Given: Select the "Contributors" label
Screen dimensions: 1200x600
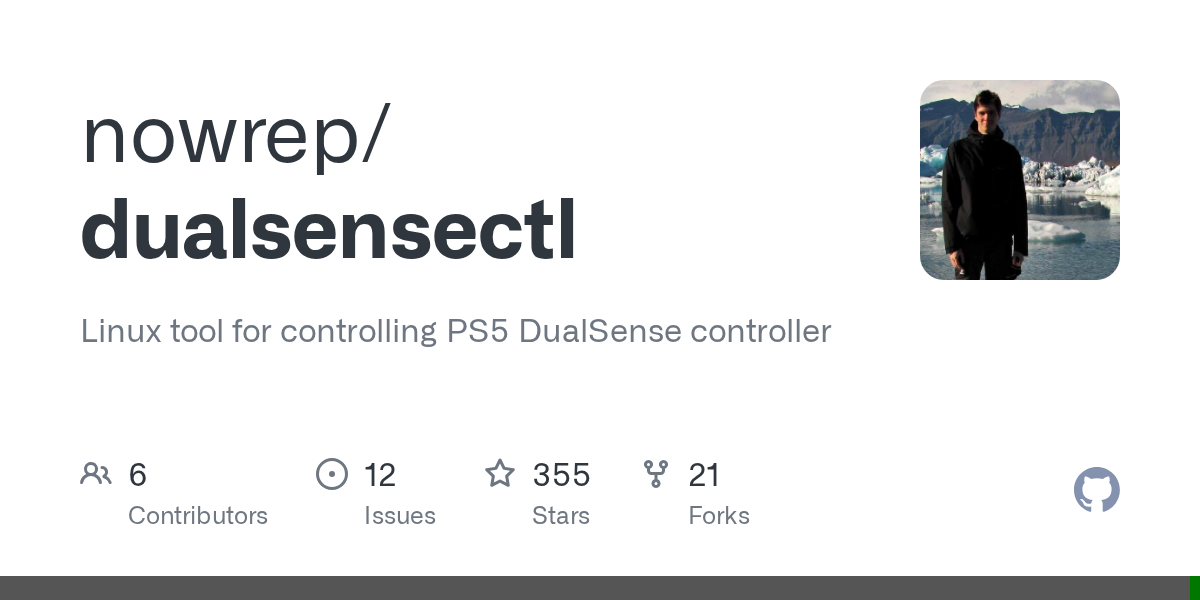Looking at the screenshot, I should [198, 516].
